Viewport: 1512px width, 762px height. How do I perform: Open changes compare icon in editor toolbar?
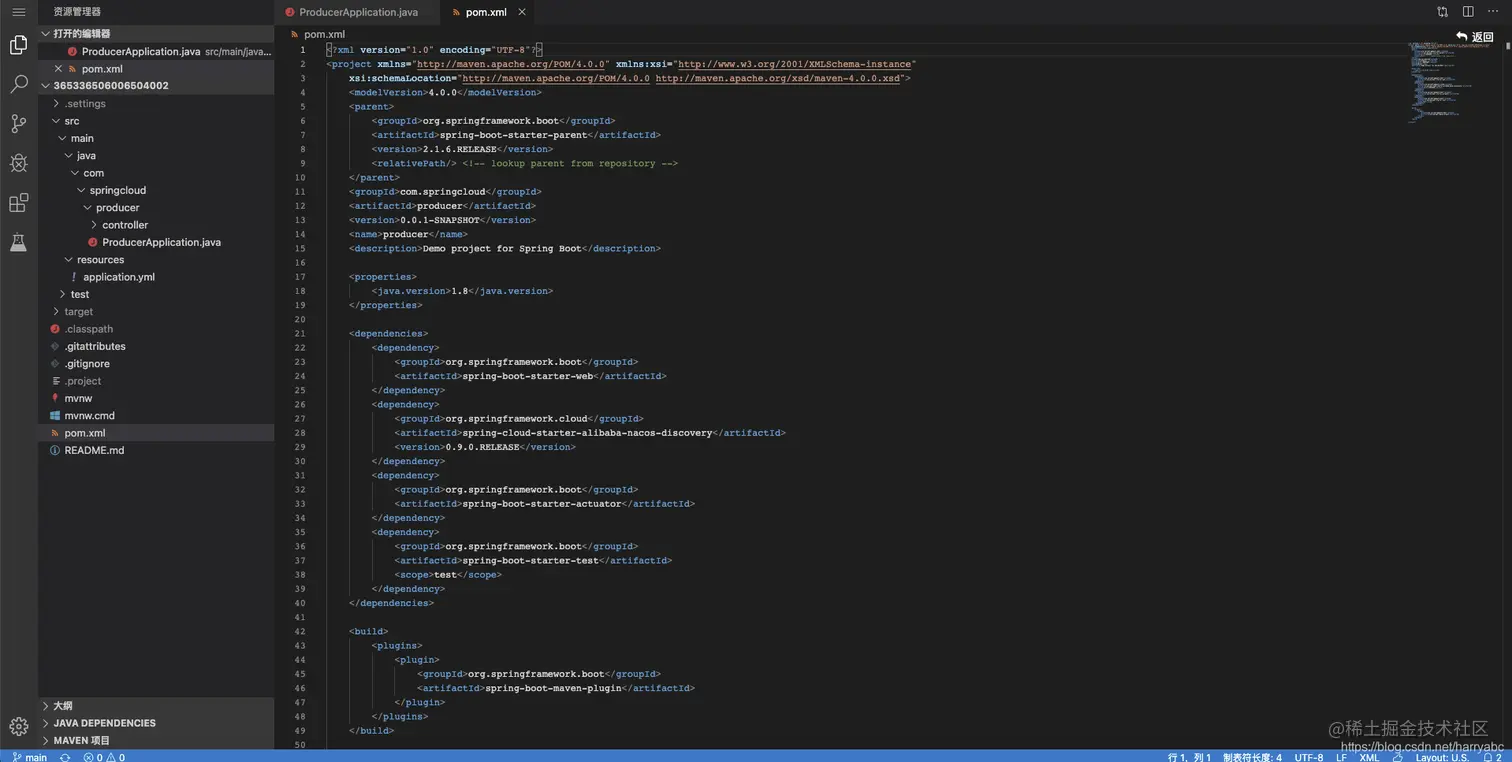pyautogui.click(x=1442, y=12)
